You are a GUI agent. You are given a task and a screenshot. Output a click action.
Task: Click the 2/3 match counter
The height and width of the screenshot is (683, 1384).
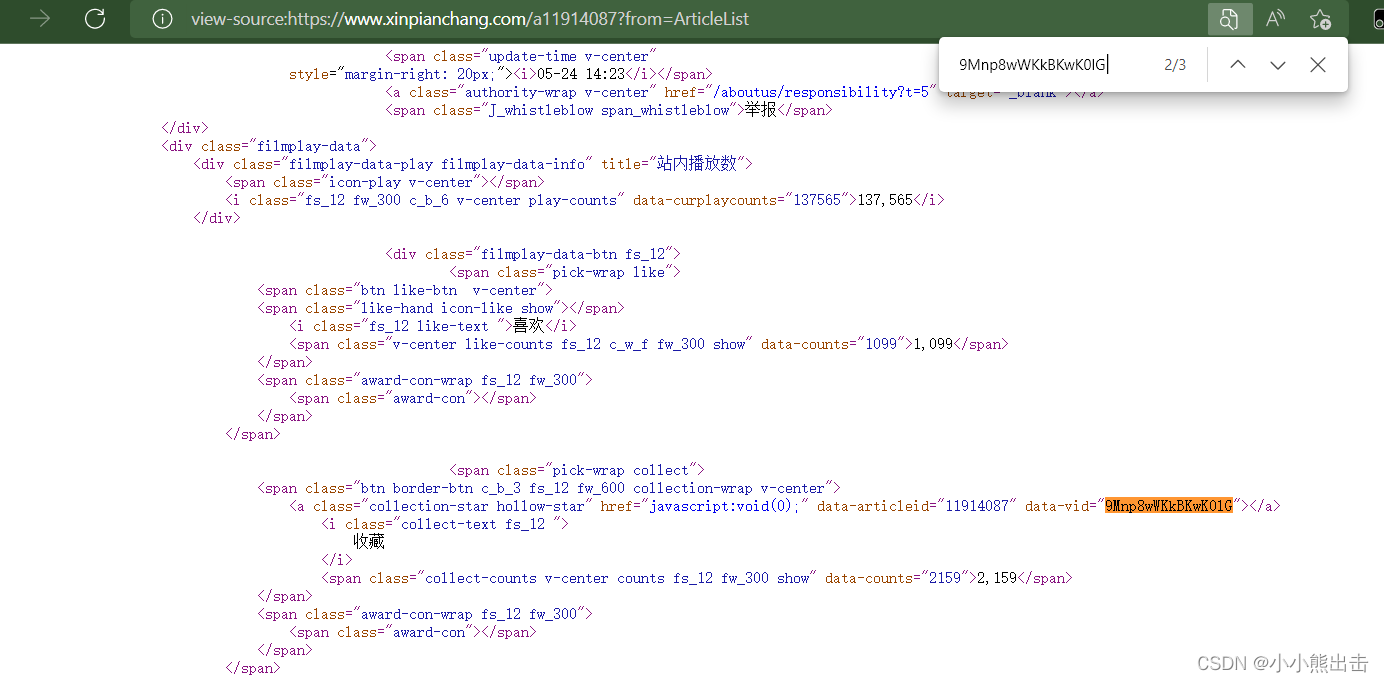tap(1175, 65)
